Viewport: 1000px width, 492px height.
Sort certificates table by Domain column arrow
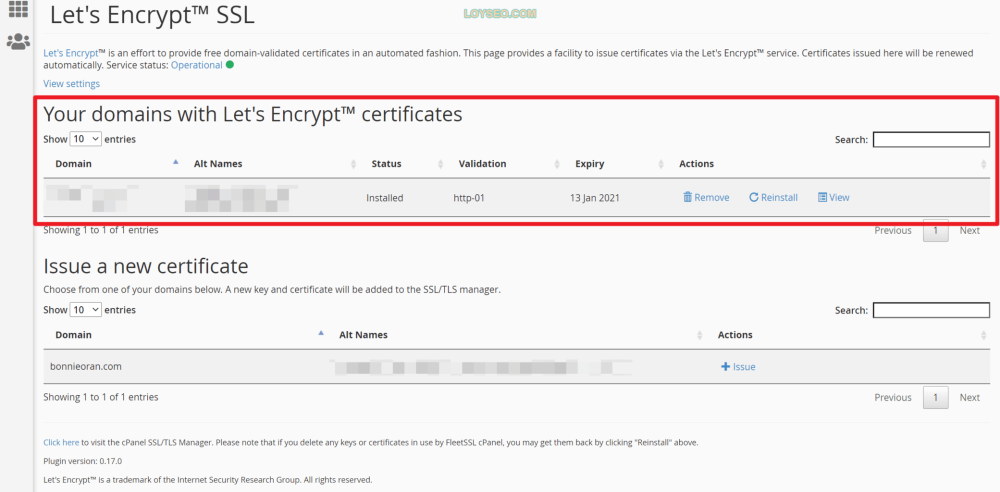(x=176, y=162)
